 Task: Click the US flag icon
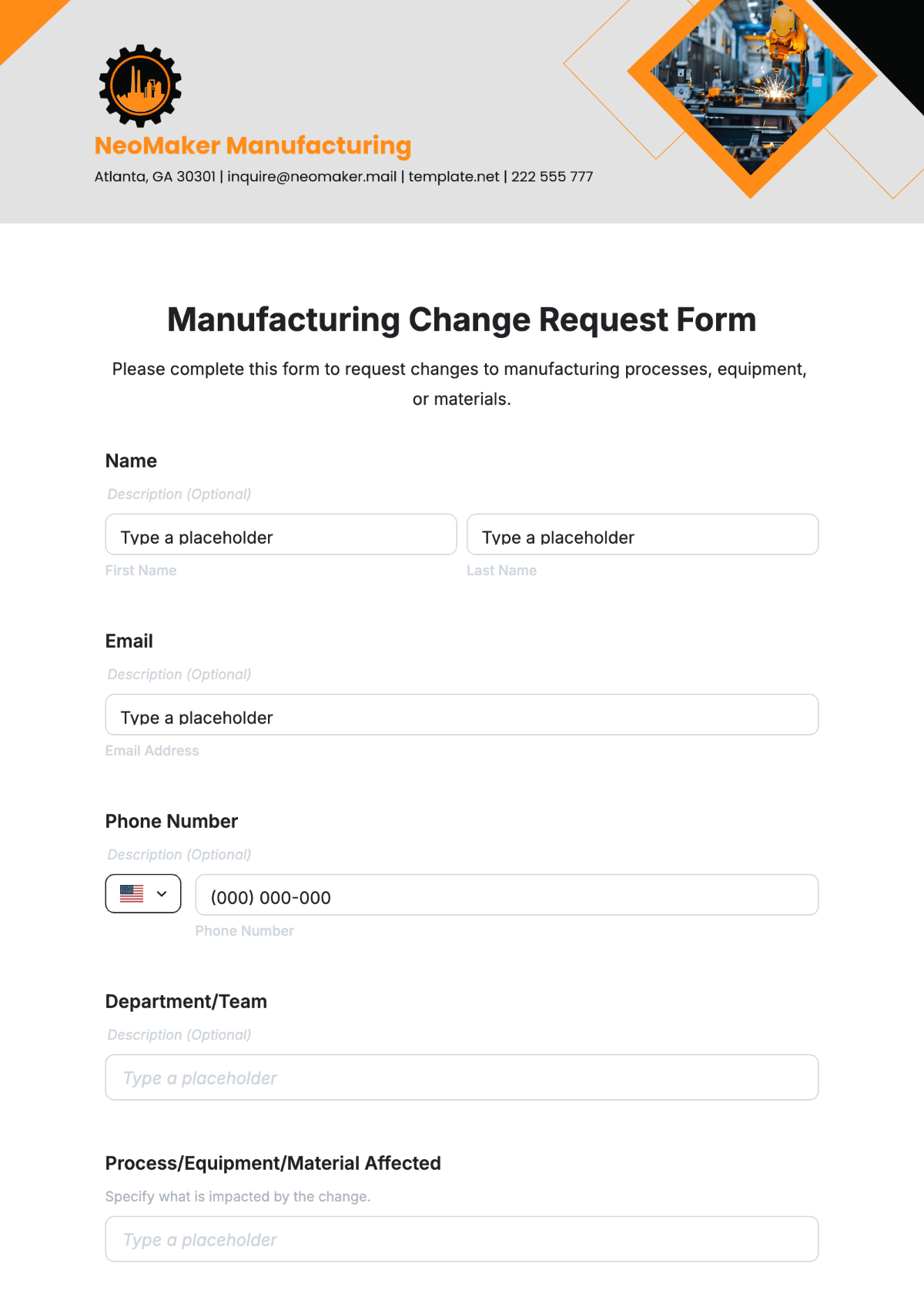pyautogui.click(x=132, y=893)
